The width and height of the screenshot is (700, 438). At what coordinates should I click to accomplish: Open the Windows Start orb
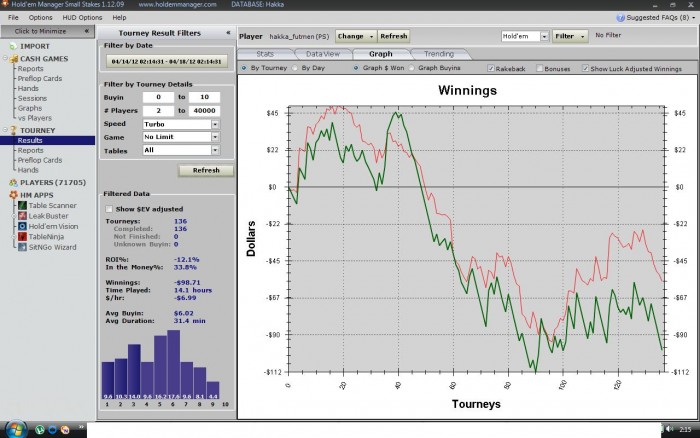pyautogui.click(x=15, y=430)
